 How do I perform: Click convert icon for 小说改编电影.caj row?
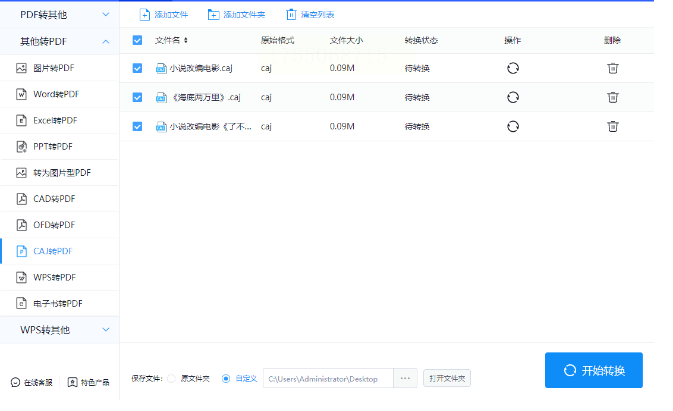point(513,68)
